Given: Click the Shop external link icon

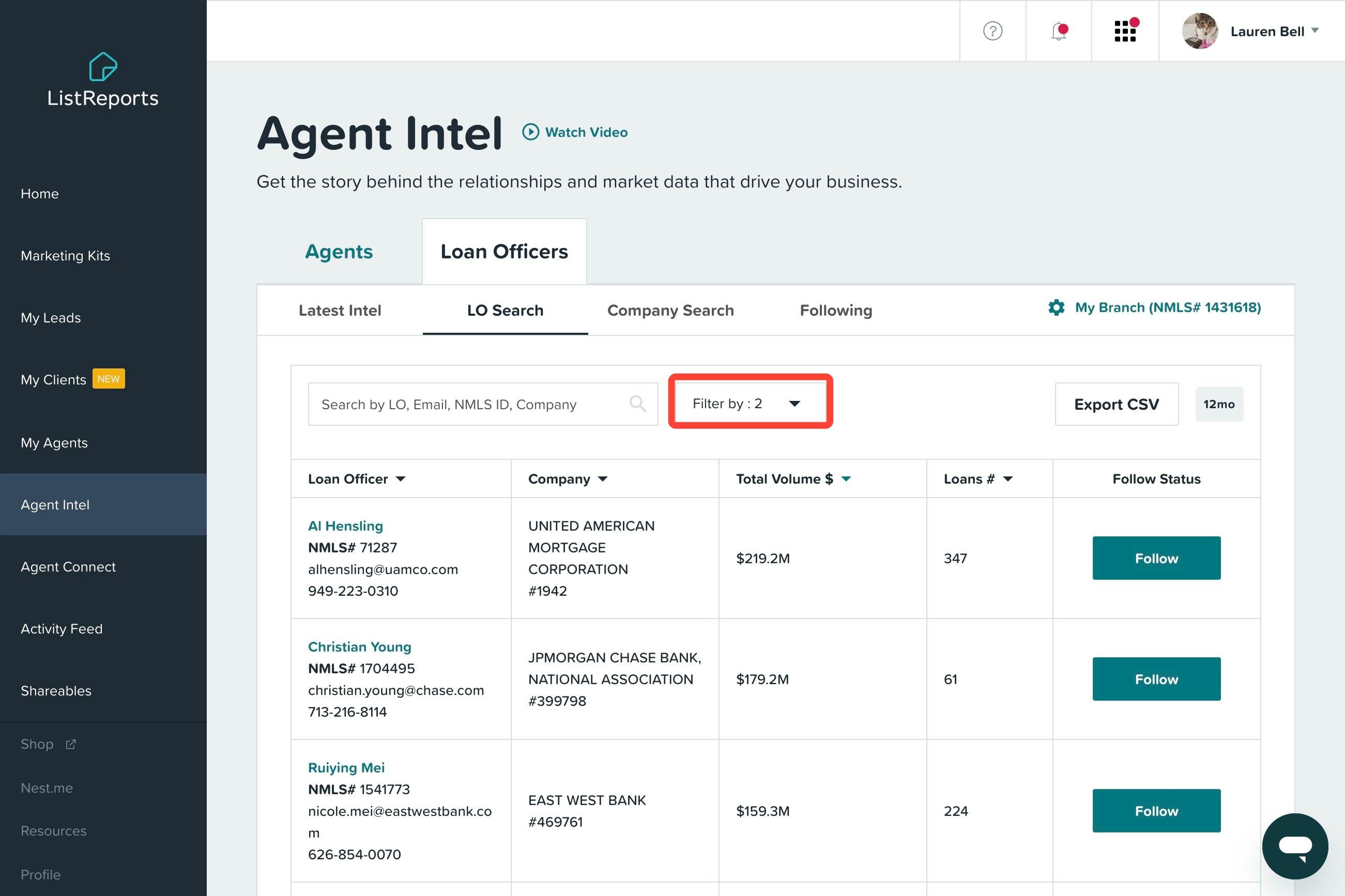Looking at the screenshot, I should 71,744.
